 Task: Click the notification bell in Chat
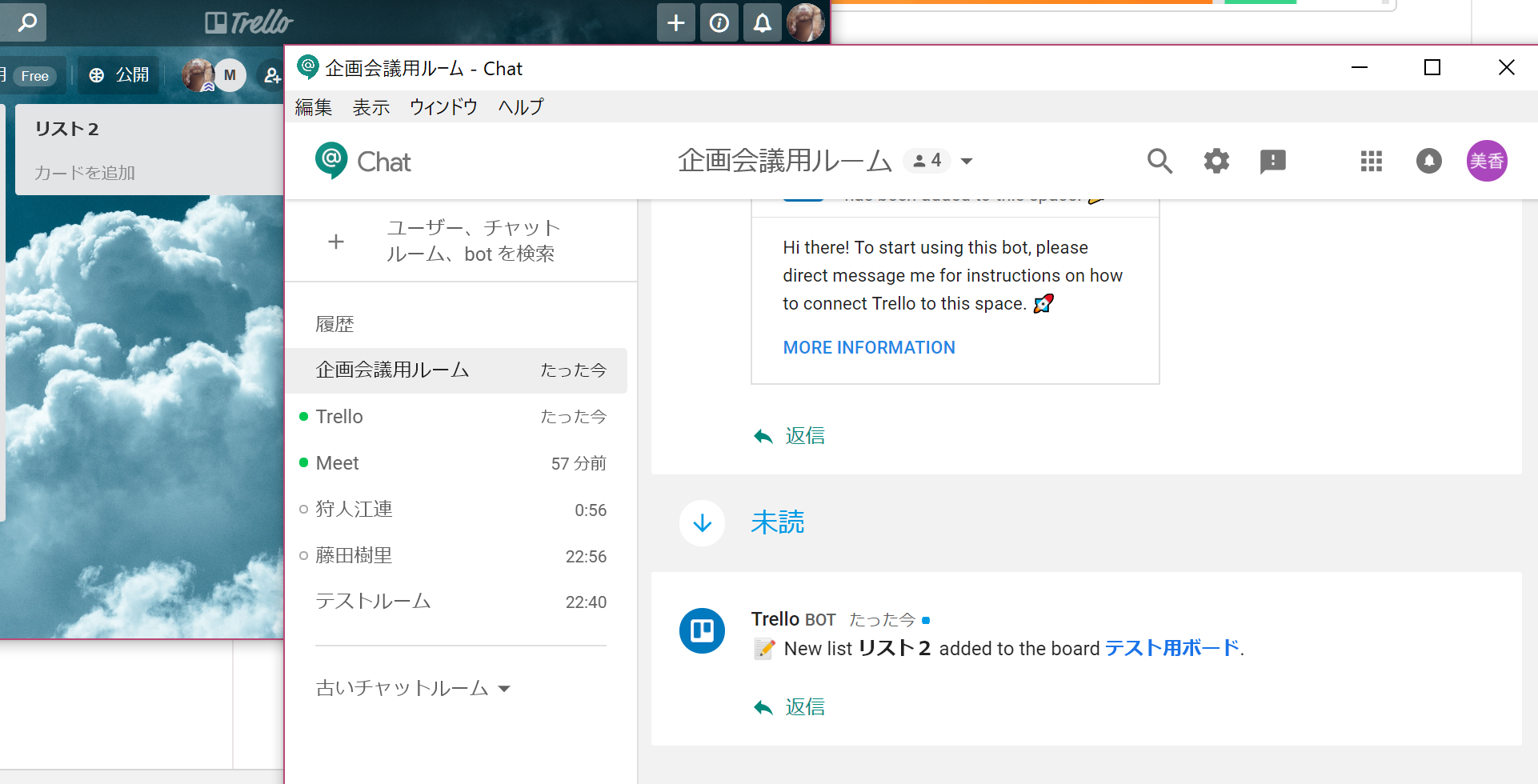[1428, 162]
